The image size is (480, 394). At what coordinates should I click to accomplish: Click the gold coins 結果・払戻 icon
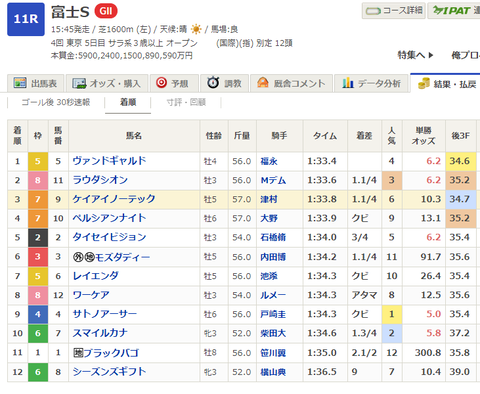[424, 83]
